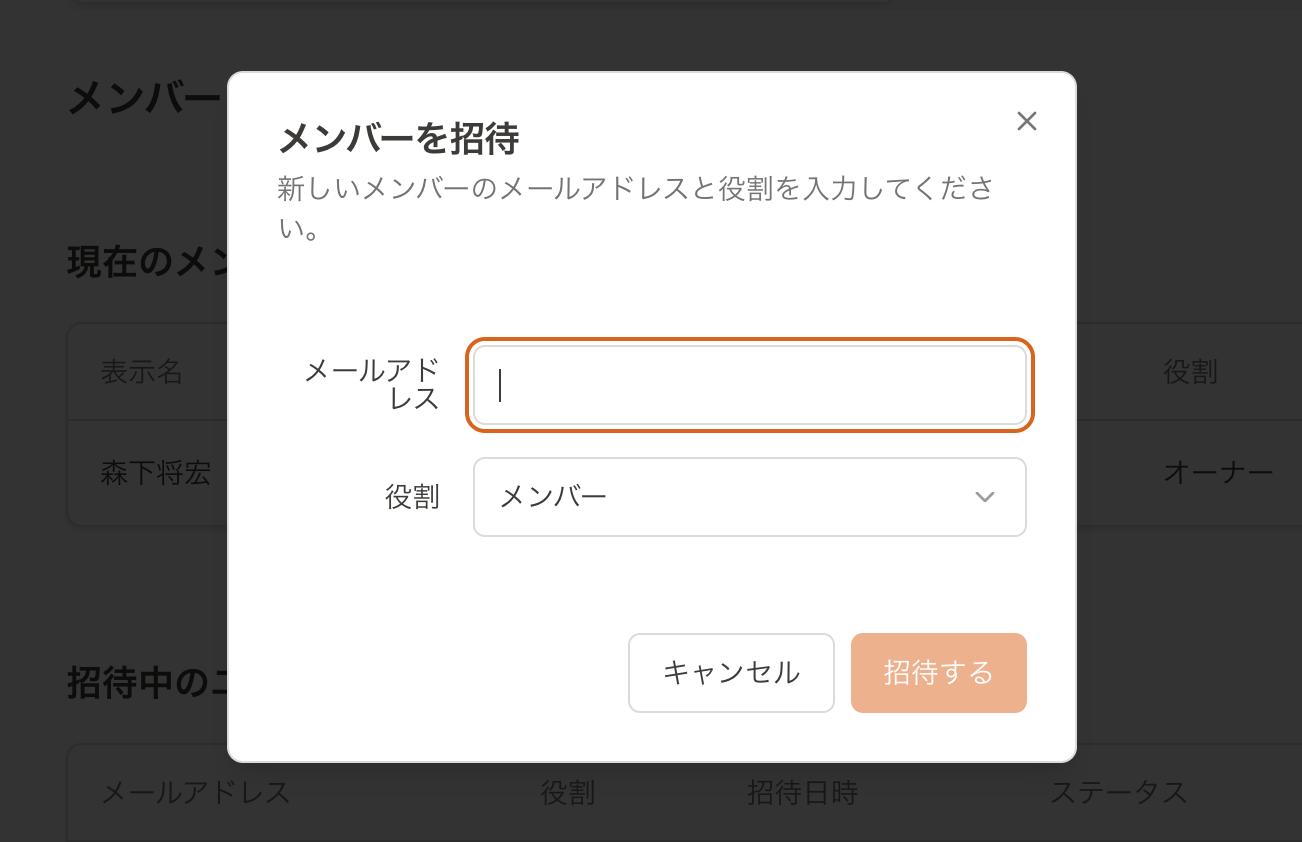The image size is (1302, 842).
Task: Click the 役割 label in the dialog
Action: pos(412,497)
